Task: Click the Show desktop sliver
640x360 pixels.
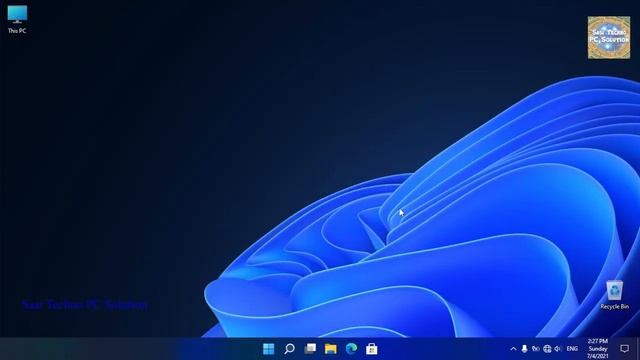Action: [x=638, y=349]
